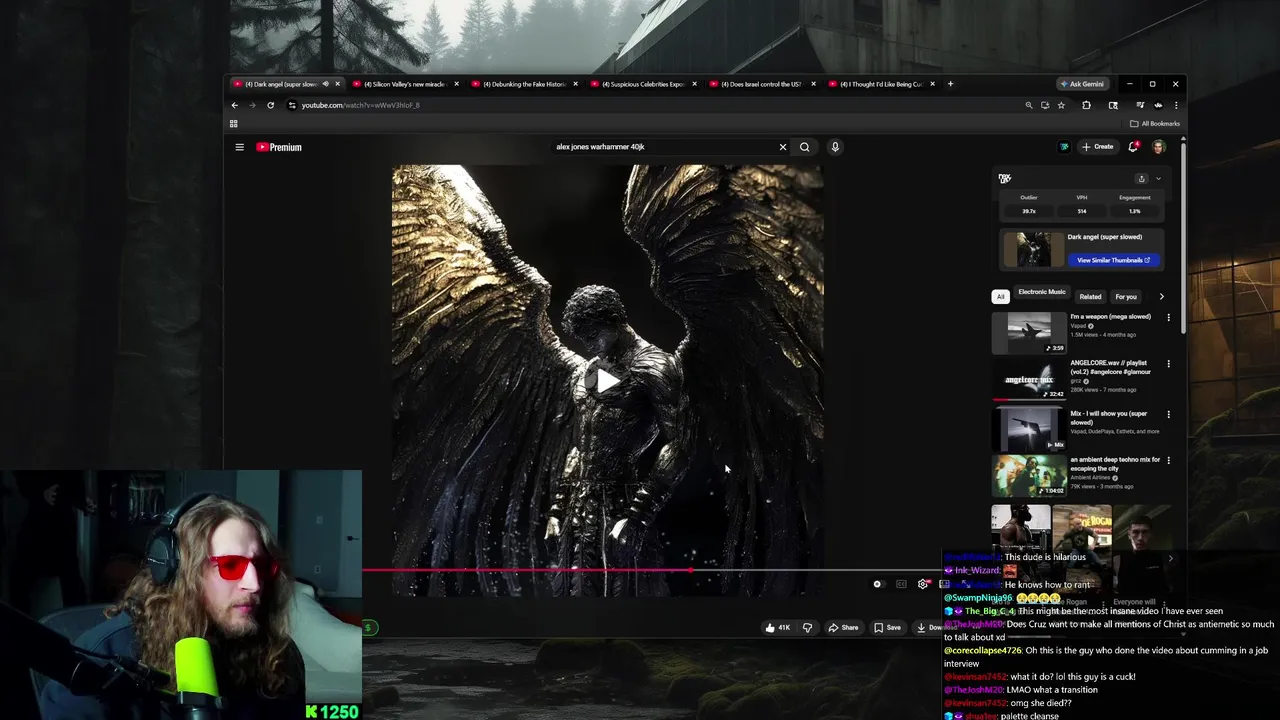Click the Ask Gemini button
Screen dimensions: 1280x720
[x=1082, y=84]
